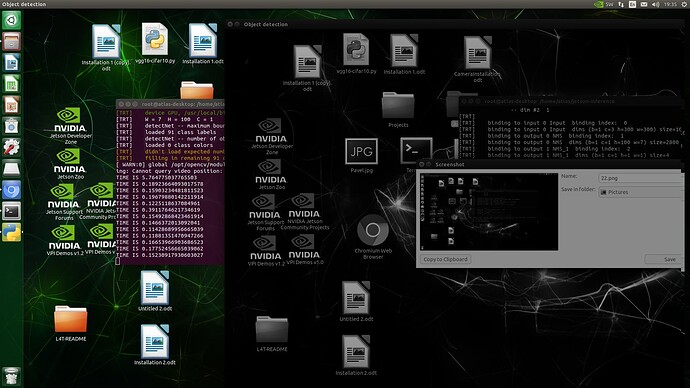690x388 pixels.
Task: Open grayscale VPI Demos v1.0 shortcut
Action: [x=305, y=250]
